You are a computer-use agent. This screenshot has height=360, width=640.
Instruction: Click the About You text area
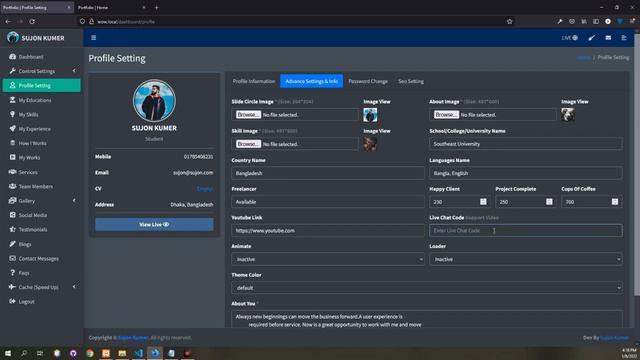[427, 320]
